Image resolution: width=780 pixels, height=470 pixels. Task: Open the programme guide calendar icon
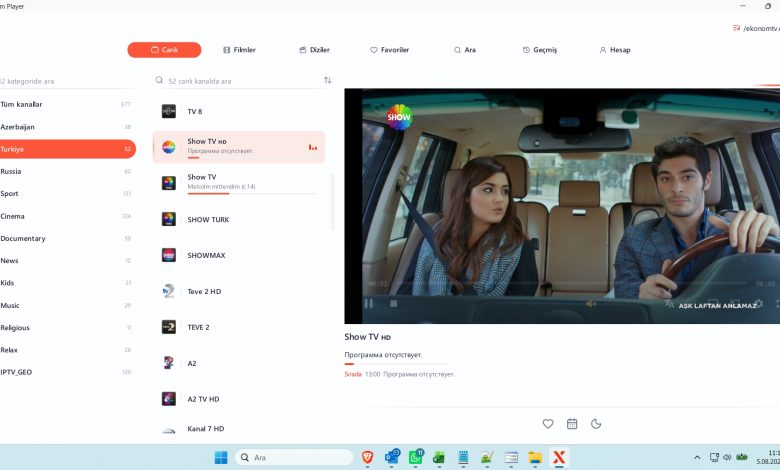click(x=572, y=424)
